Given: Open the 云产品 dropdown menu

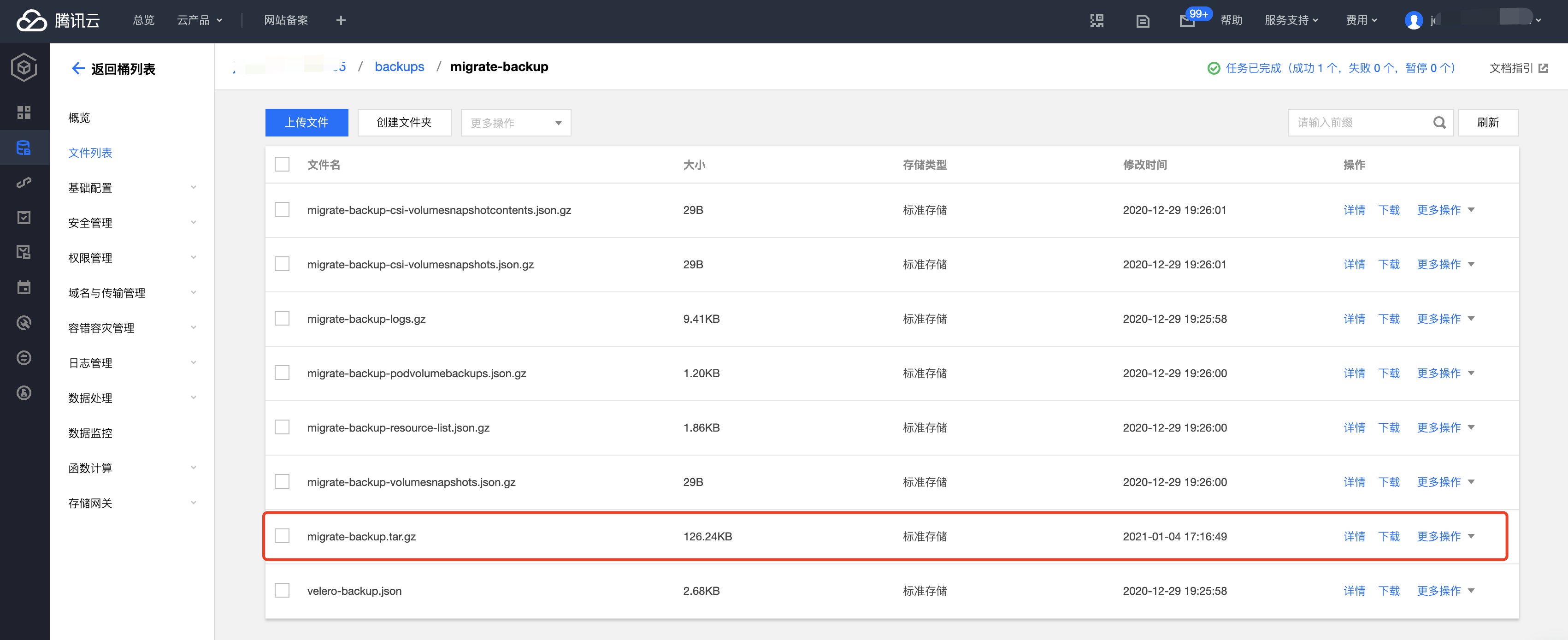Looking at the screenshot, I should (x=200, y=21).
